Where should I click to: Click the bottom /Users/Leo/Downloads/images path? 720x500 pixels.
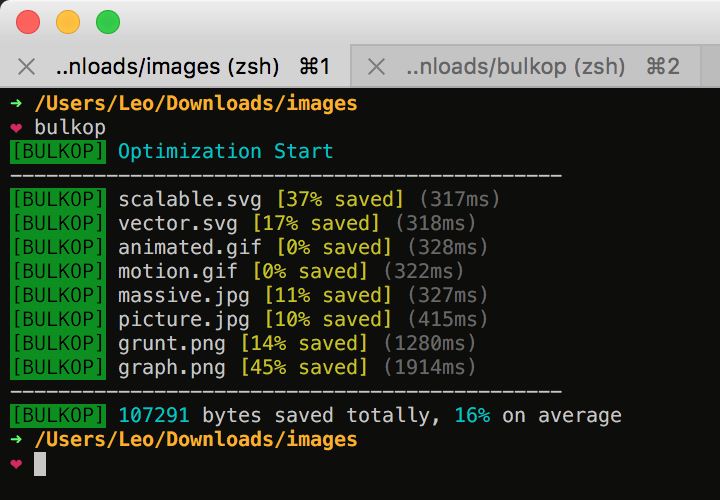pos(196,440)
